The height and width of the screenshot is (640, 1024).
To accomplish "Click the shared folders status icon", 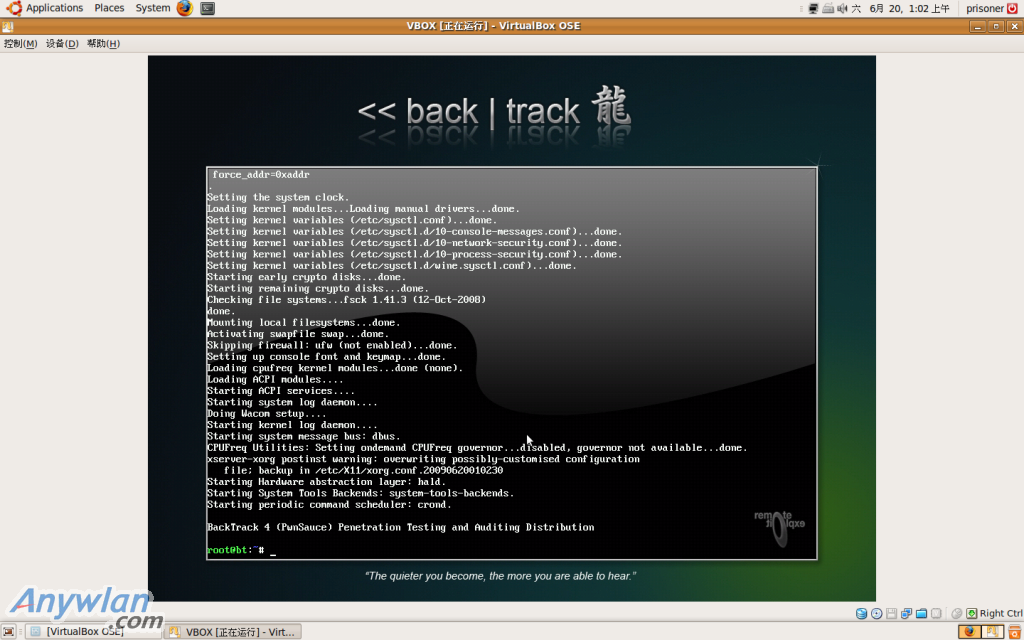I will click(921, 613).
